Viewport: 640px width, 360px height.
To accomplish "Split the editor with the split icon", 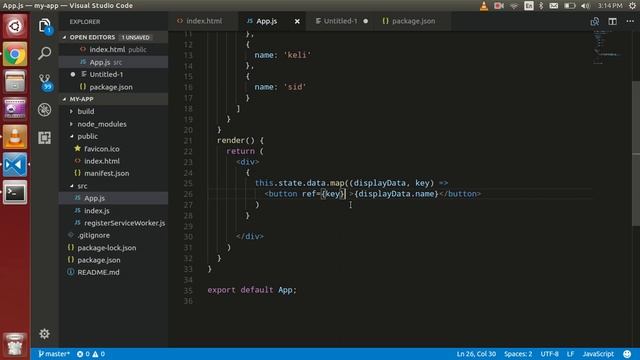I will (612, 21).
